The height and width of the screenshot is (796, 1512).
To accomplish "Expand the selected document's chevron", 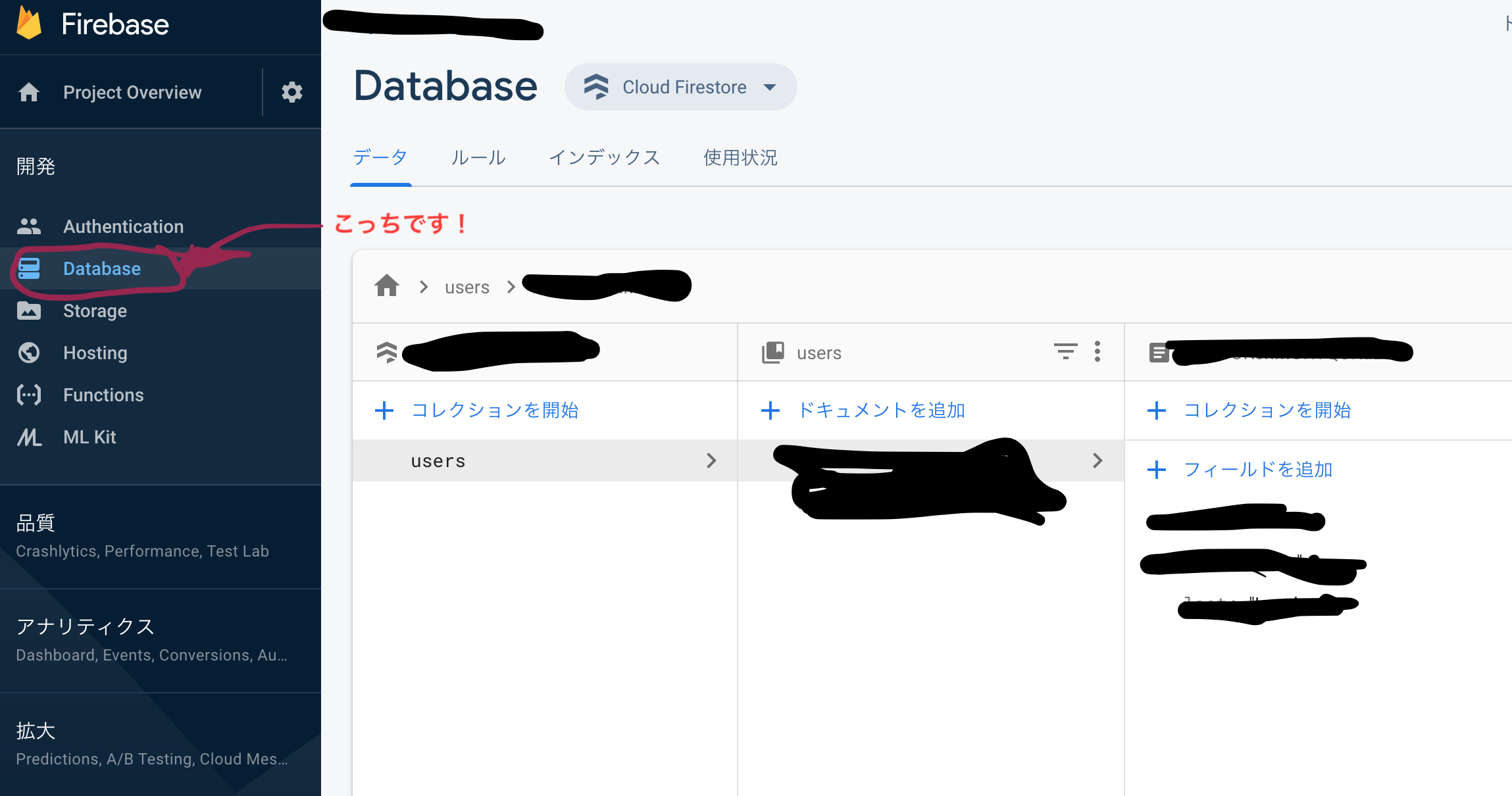I will point(1097,460).
